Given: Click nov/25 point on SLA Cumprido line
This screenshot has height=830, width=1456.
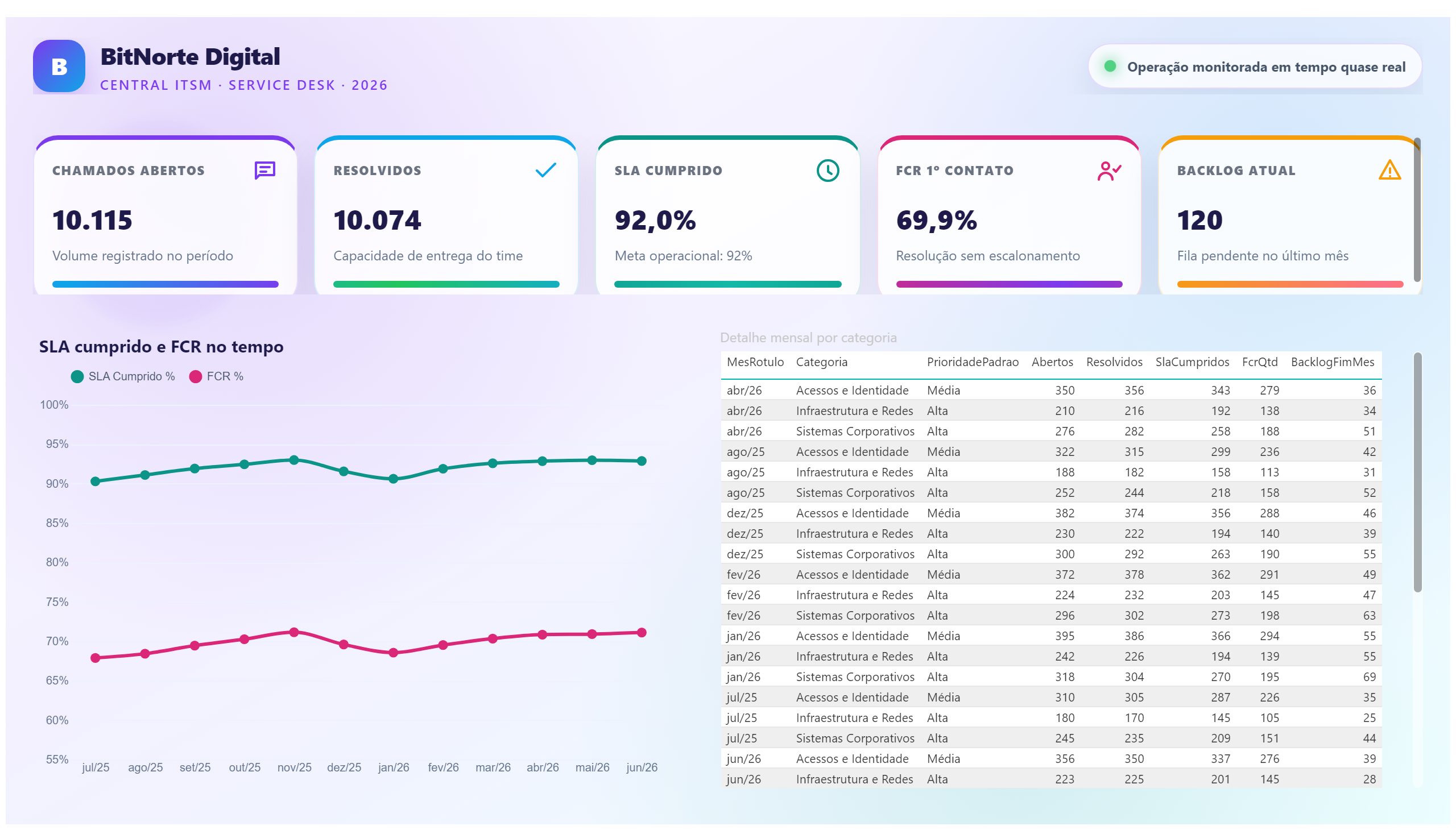Looking at the screenshot, I should coord(293,460).
